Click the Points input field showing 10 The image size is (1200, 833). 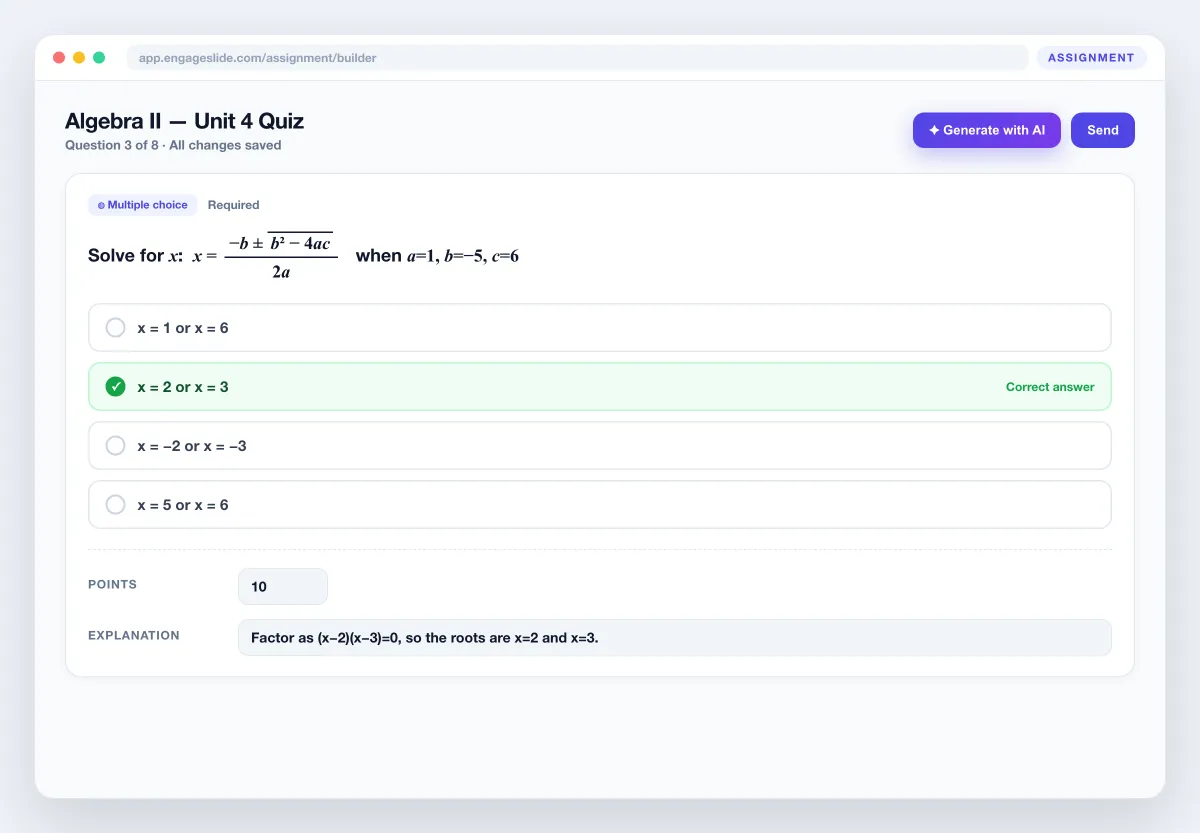(283, 587)
